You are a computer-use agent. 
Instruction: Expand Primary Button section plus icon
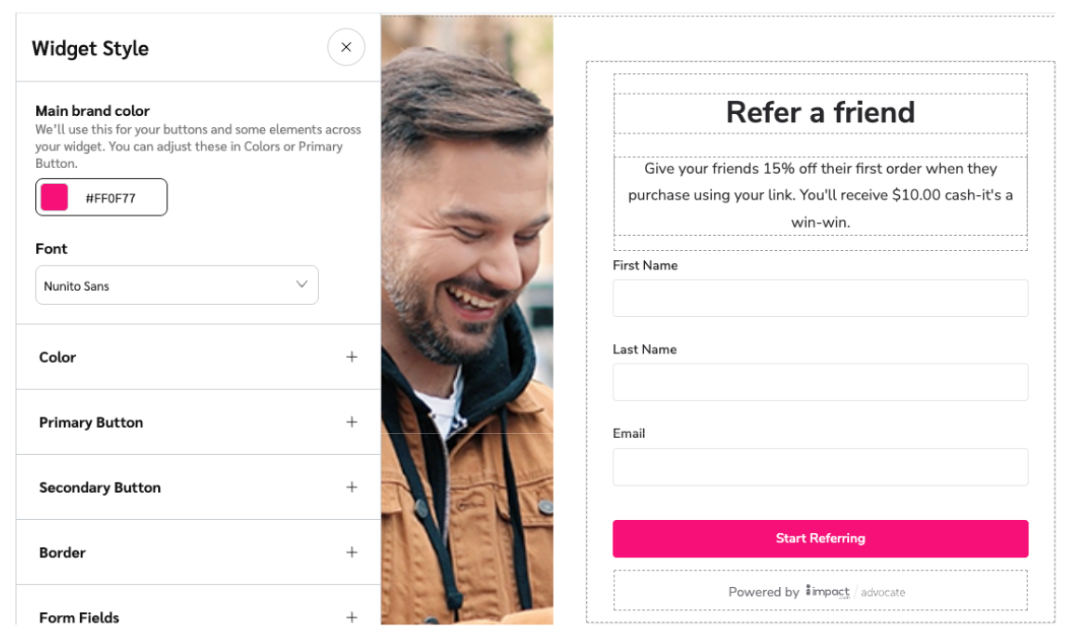click(351, 422)
